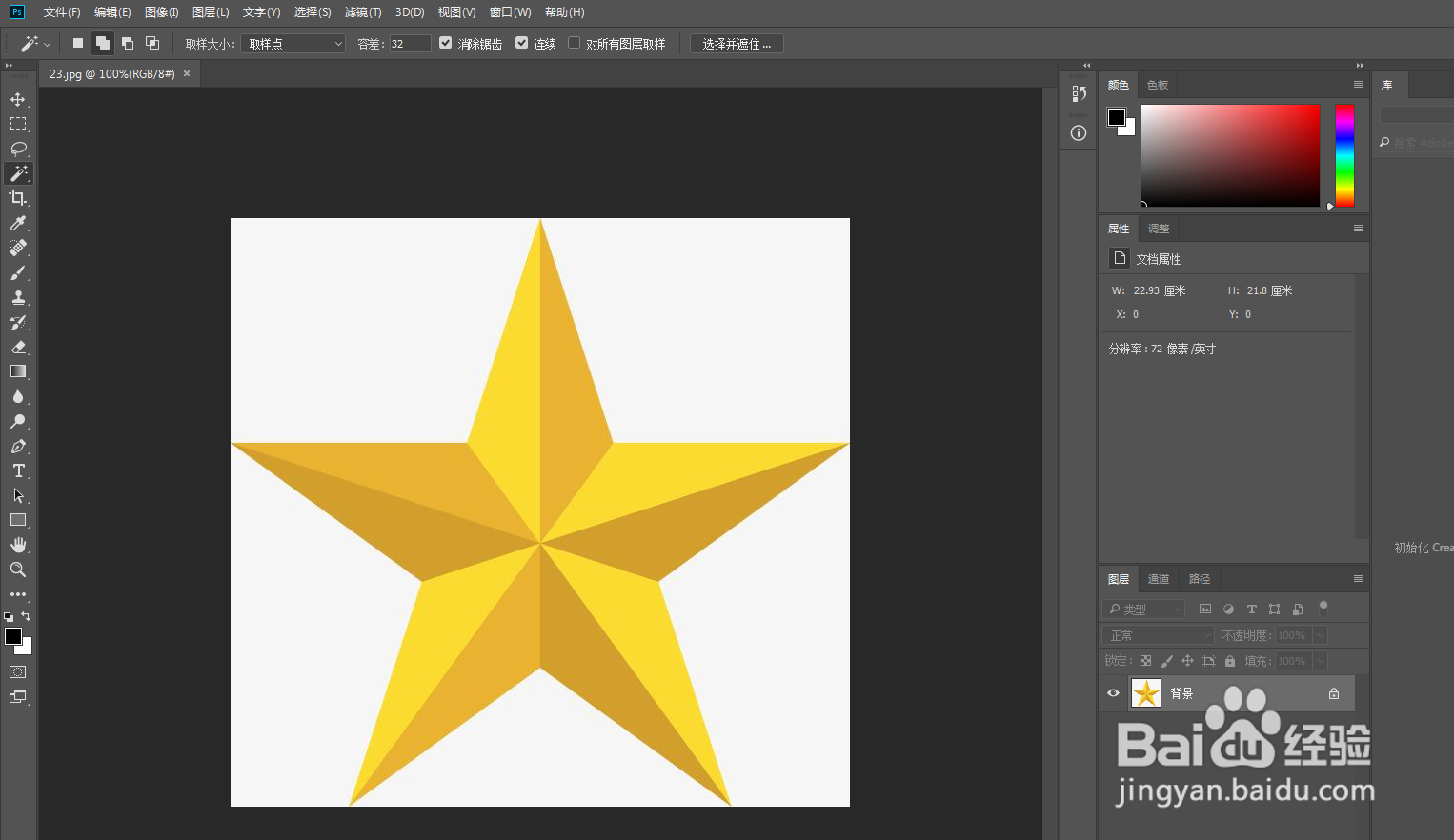Hide the 背景 layer with eye icon

[x=1113, y=693]
